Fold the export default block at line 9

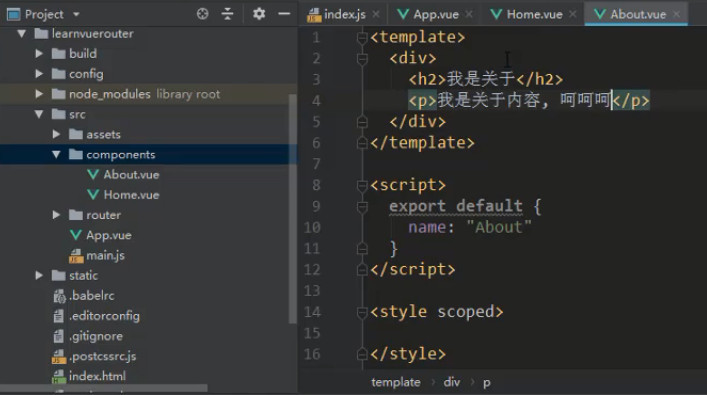click(362, 207)
